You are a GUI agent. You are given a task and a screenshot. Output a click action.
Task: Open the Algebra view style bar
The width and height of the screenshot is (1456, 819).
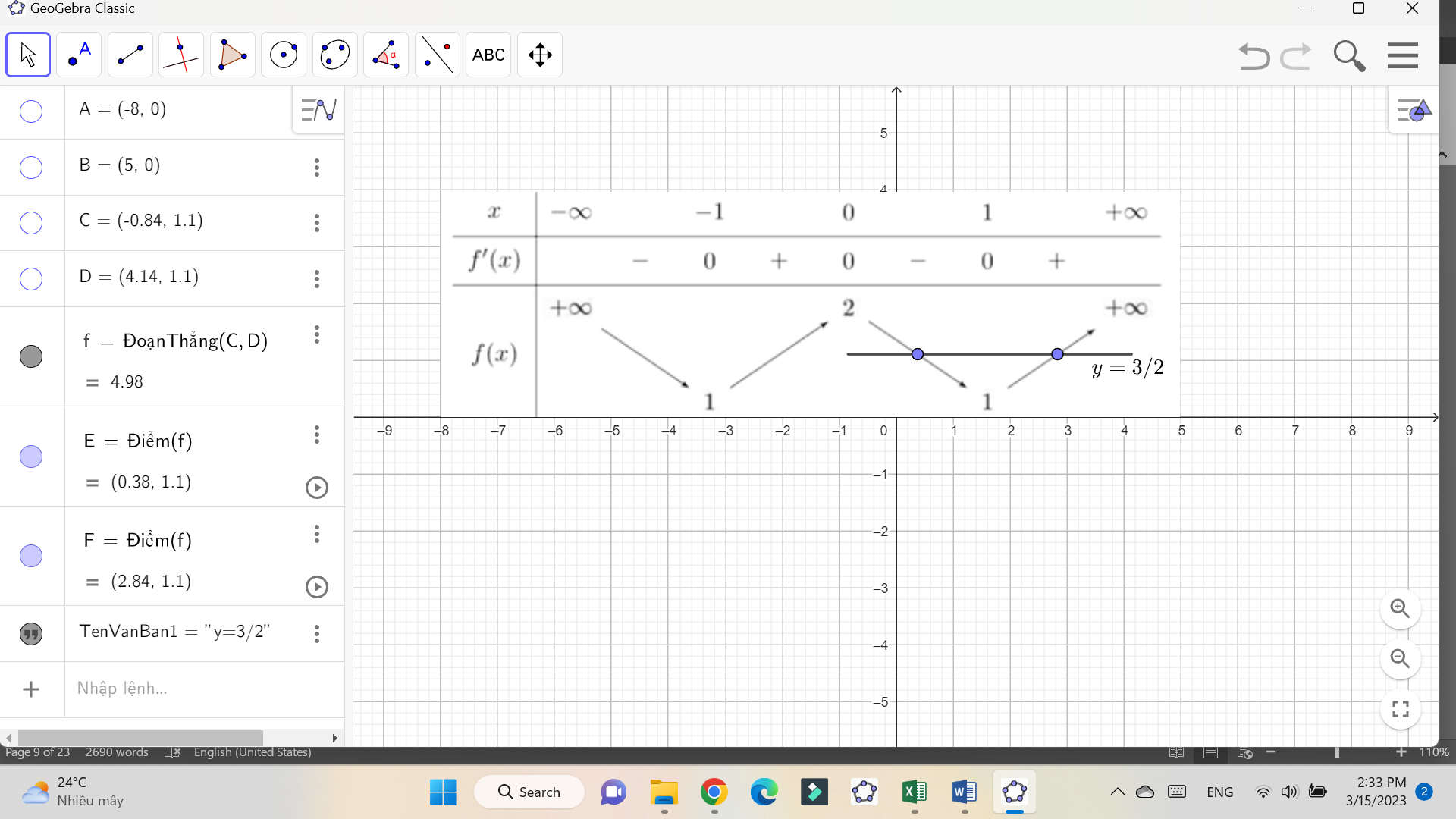(x=318, y=111)
